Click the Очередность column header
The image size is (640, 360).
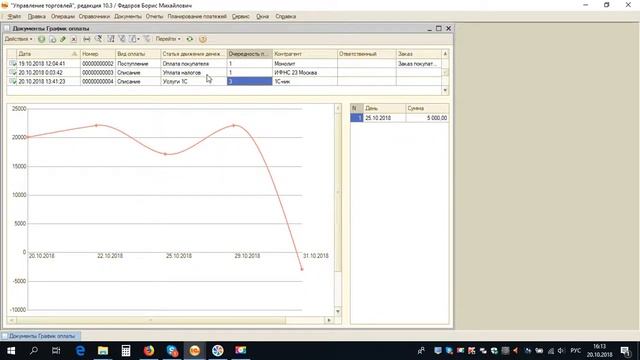249,54
